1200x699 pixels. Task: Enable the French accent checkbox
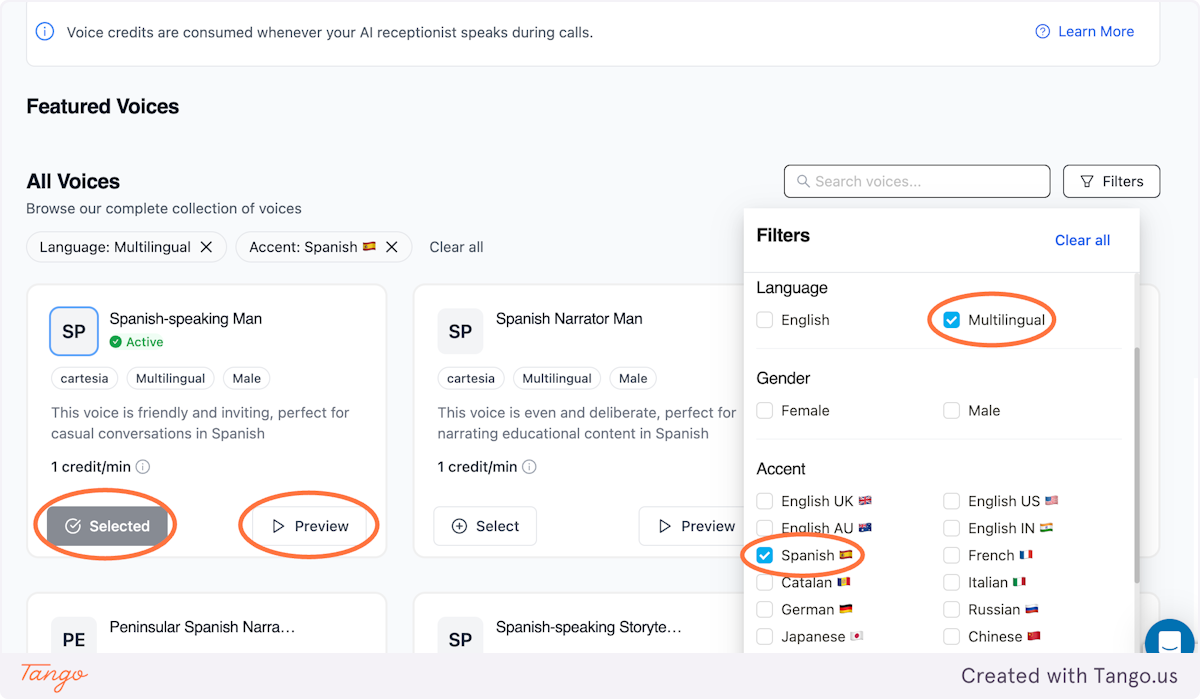tap(950, 555)
